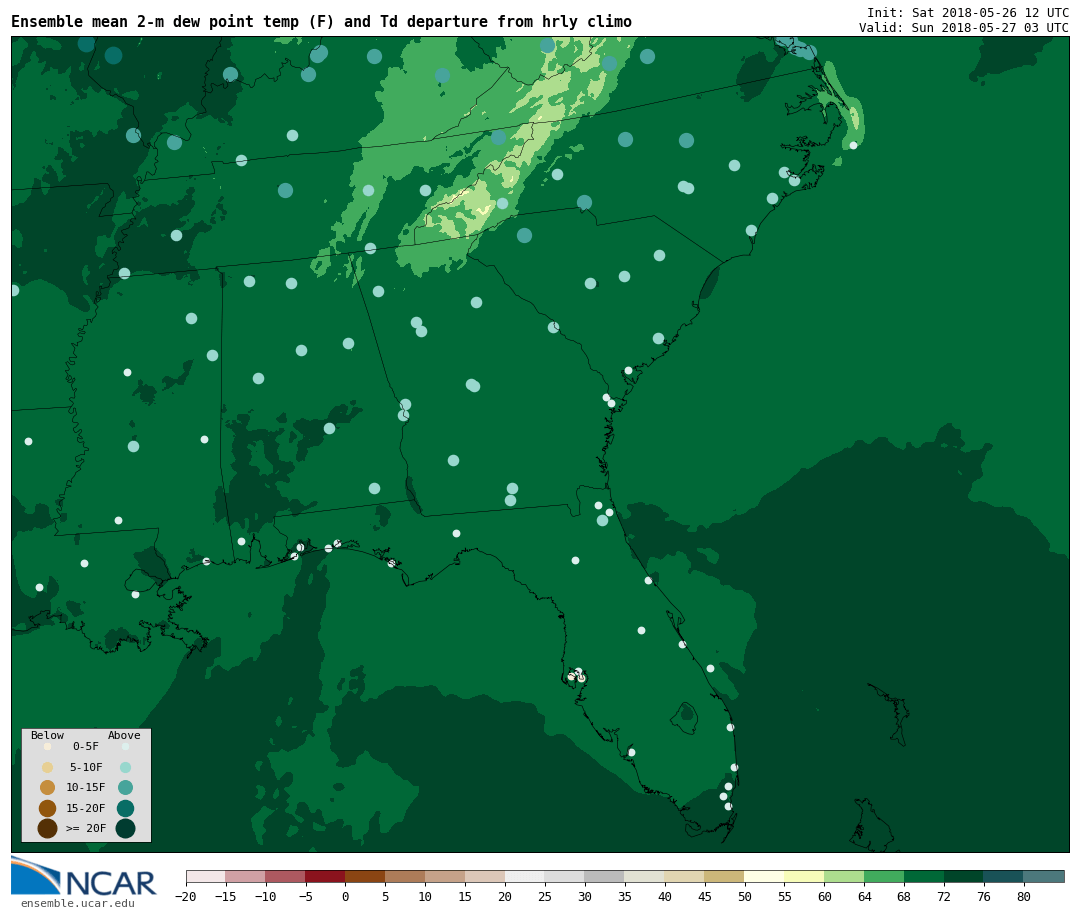
Task: Click the pale yellow colorbar segment 55 to 60
Action: click(804, 876)
